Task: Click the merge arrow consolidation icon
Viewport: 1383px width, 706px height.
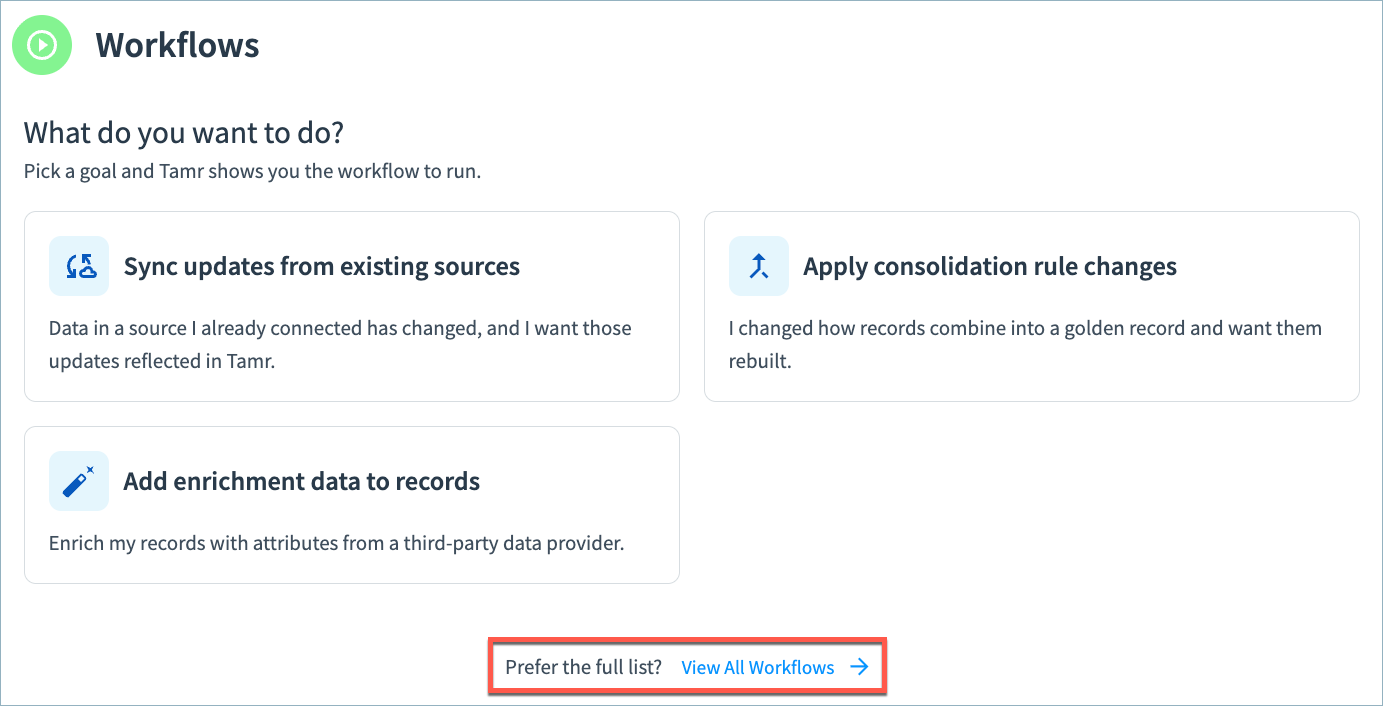Action: click(x=759, y=266)
